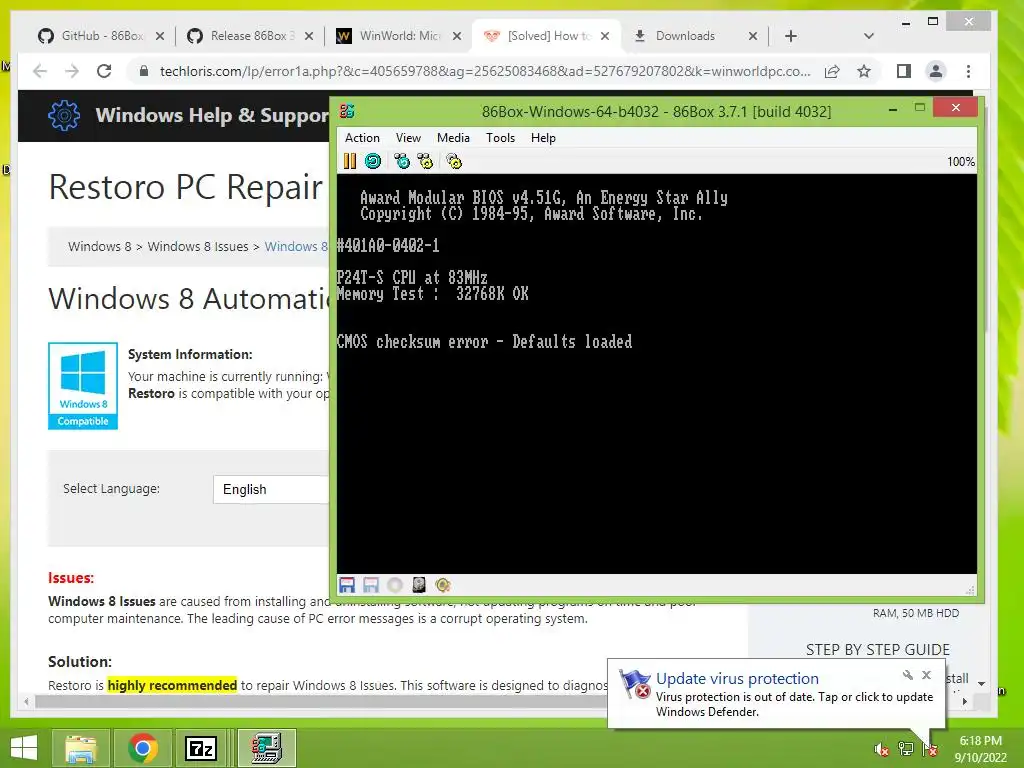Reload the current page
The height and width of the screenshot is (768, 1024).
pos(104,71)
